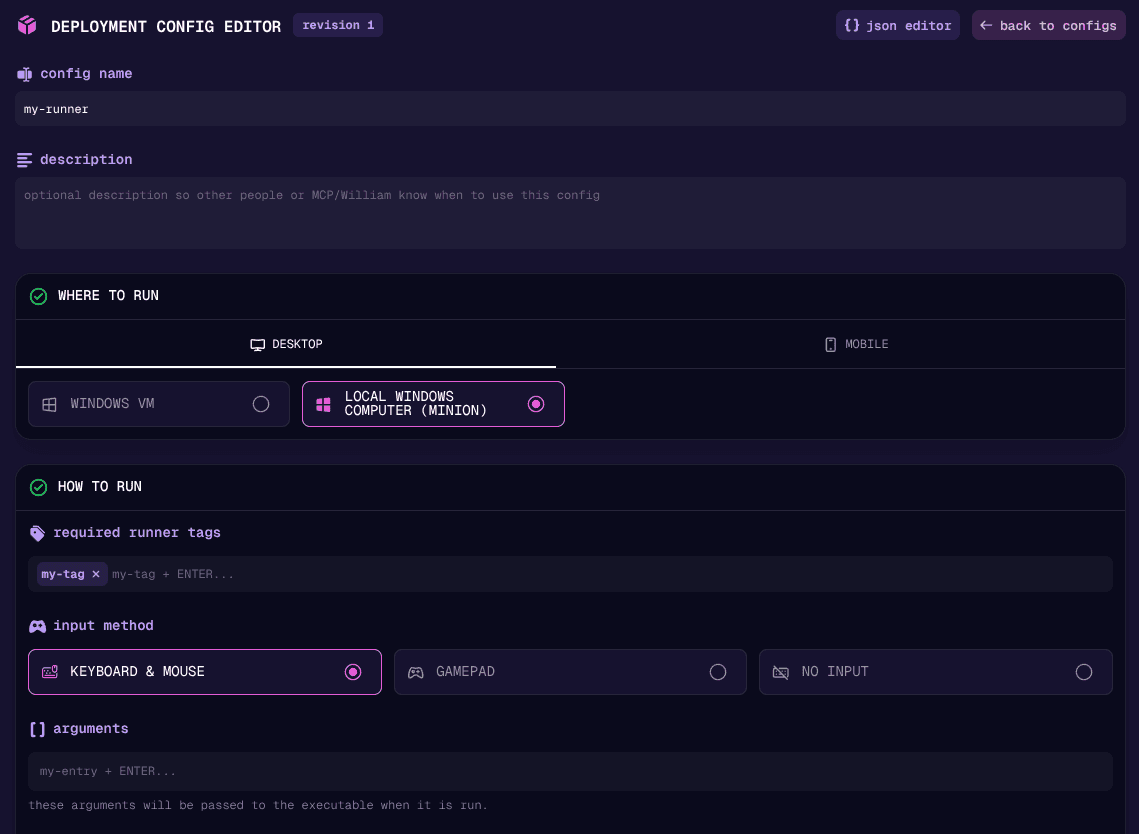Click the desktop monitor icon

point(257,344)
